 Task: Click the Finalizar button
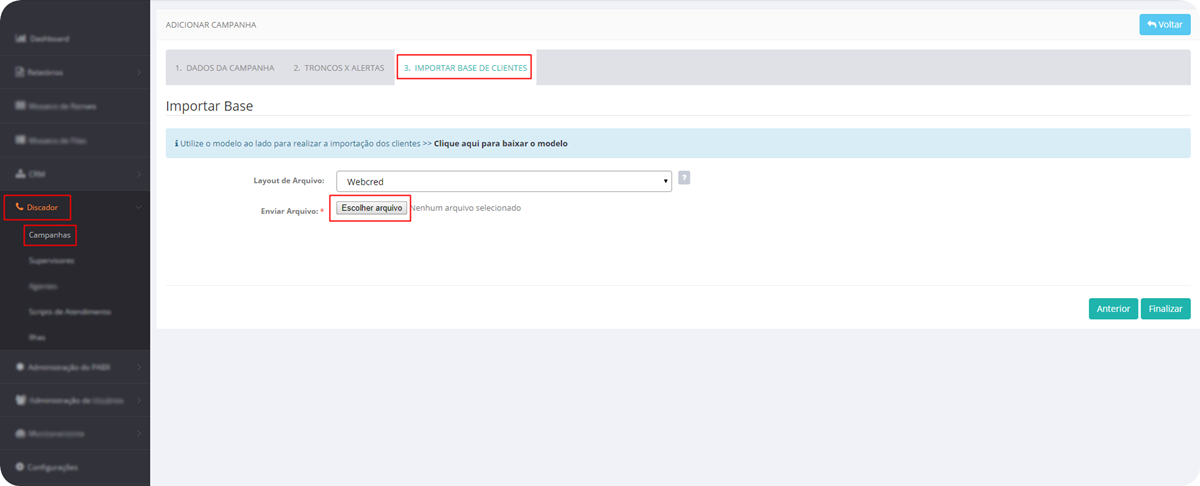[x=1165, y=309]
